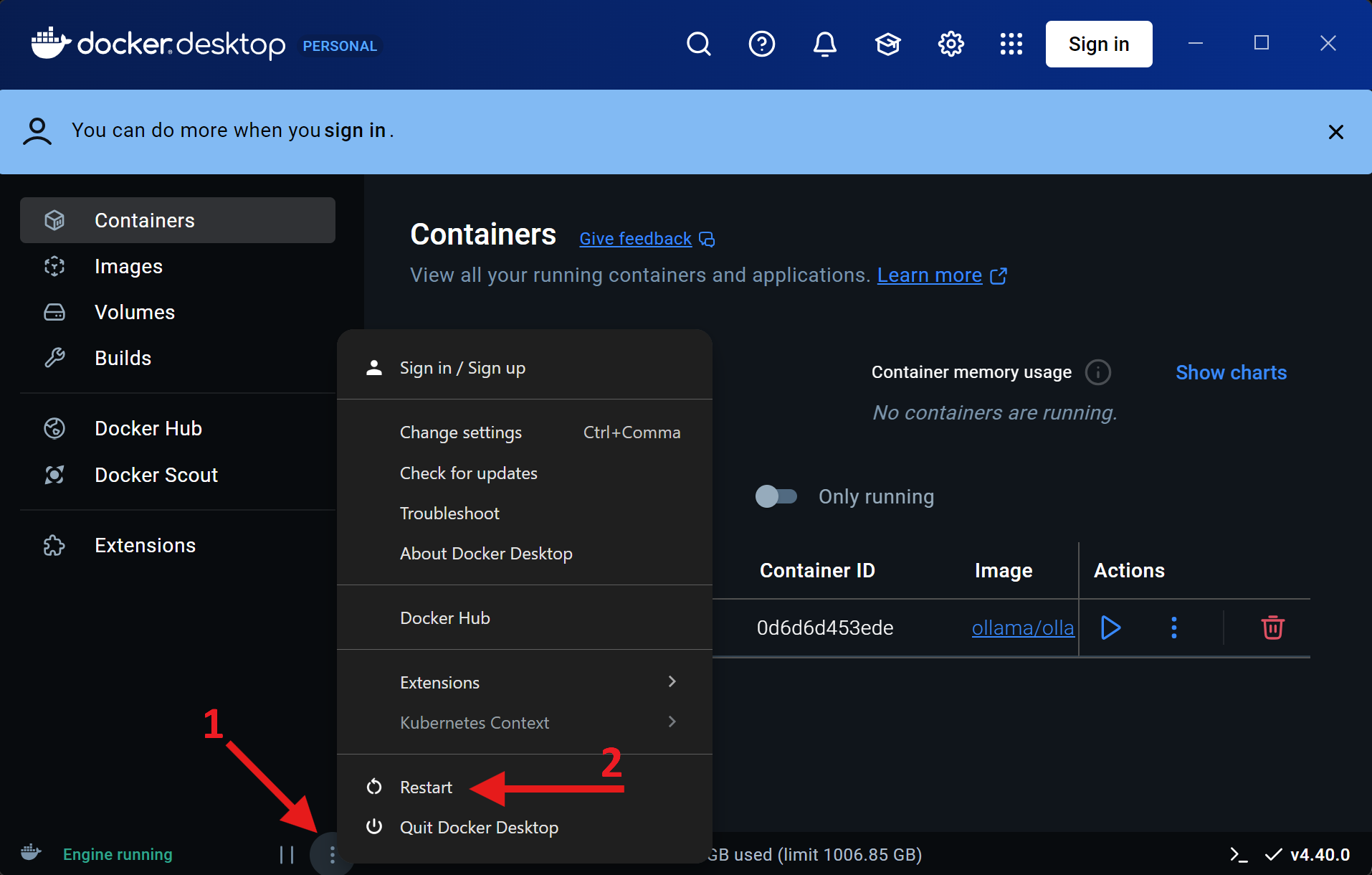
Task: Open container row three-dot actions menu
Action: point(1173,628)
